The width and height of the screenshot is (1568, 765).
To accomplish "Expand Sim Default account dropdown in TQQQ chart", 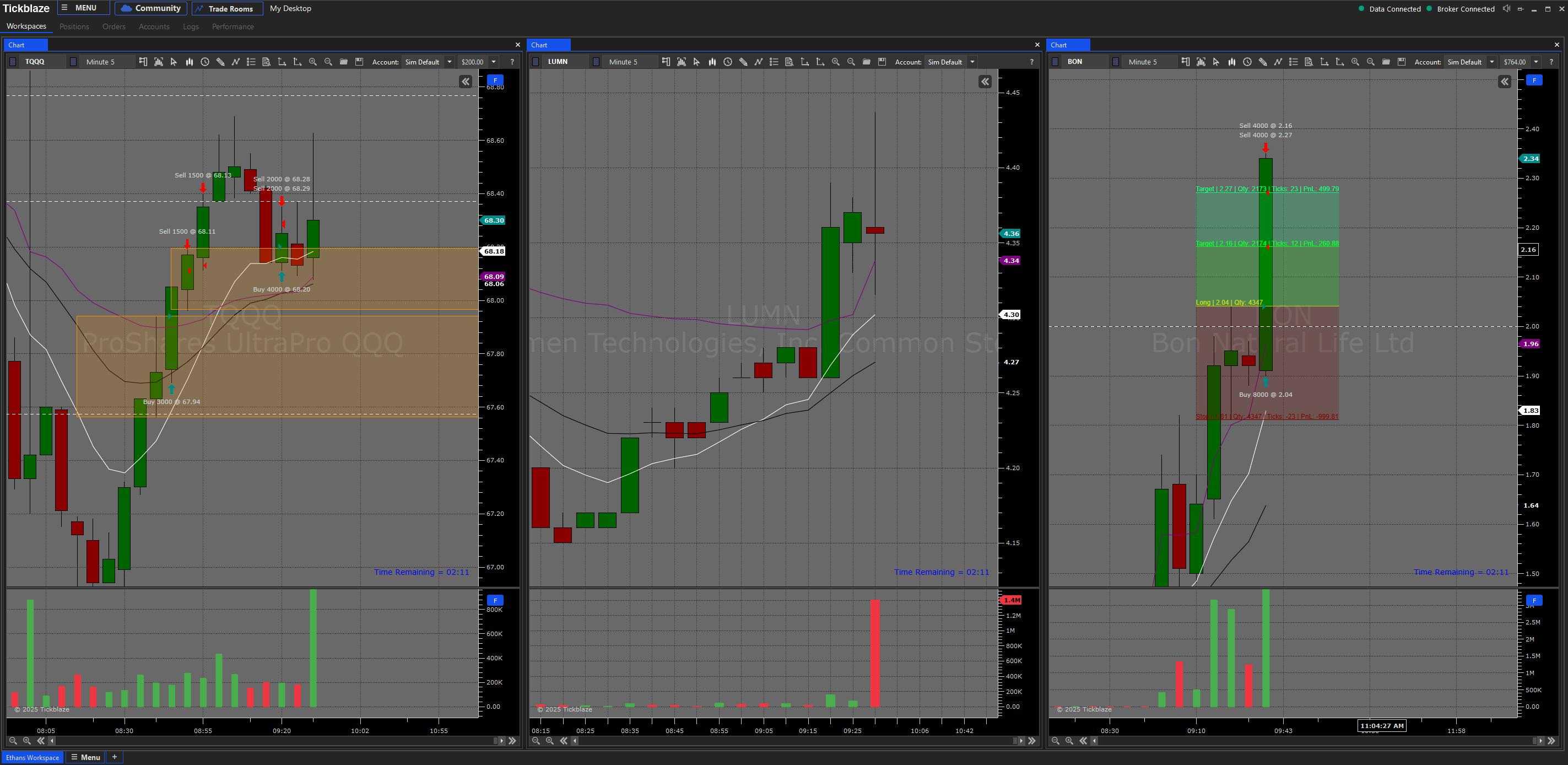I will 450,62.
